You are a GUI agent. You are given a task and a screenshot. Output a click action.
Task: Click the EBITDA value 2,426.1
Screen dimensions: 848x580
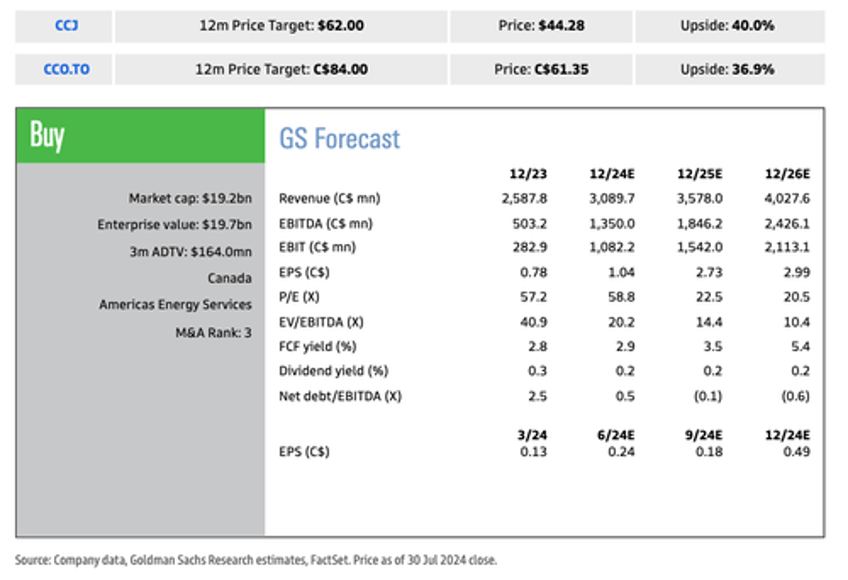point(787,223)
